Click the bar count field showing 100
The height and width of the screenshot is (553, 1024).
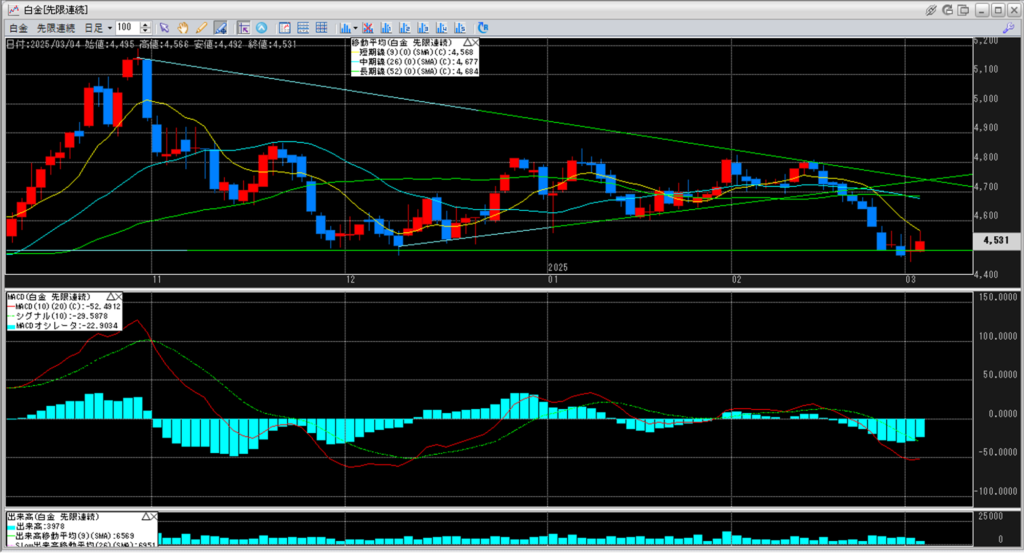tap(127, 27)
